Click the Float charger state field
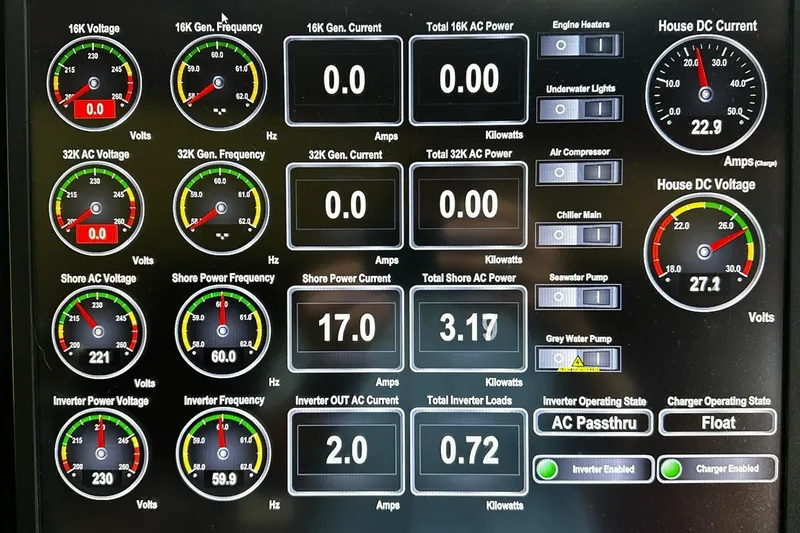The width and height of the screenshot is (800, 533). click(x=718, y=422)
